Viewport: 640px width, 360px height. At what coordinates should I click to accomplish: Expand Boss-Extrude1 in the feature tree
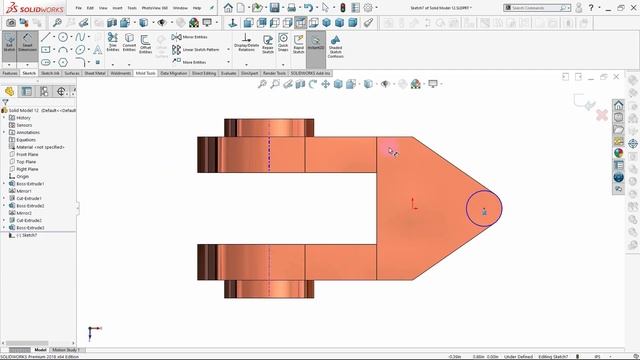4,184
